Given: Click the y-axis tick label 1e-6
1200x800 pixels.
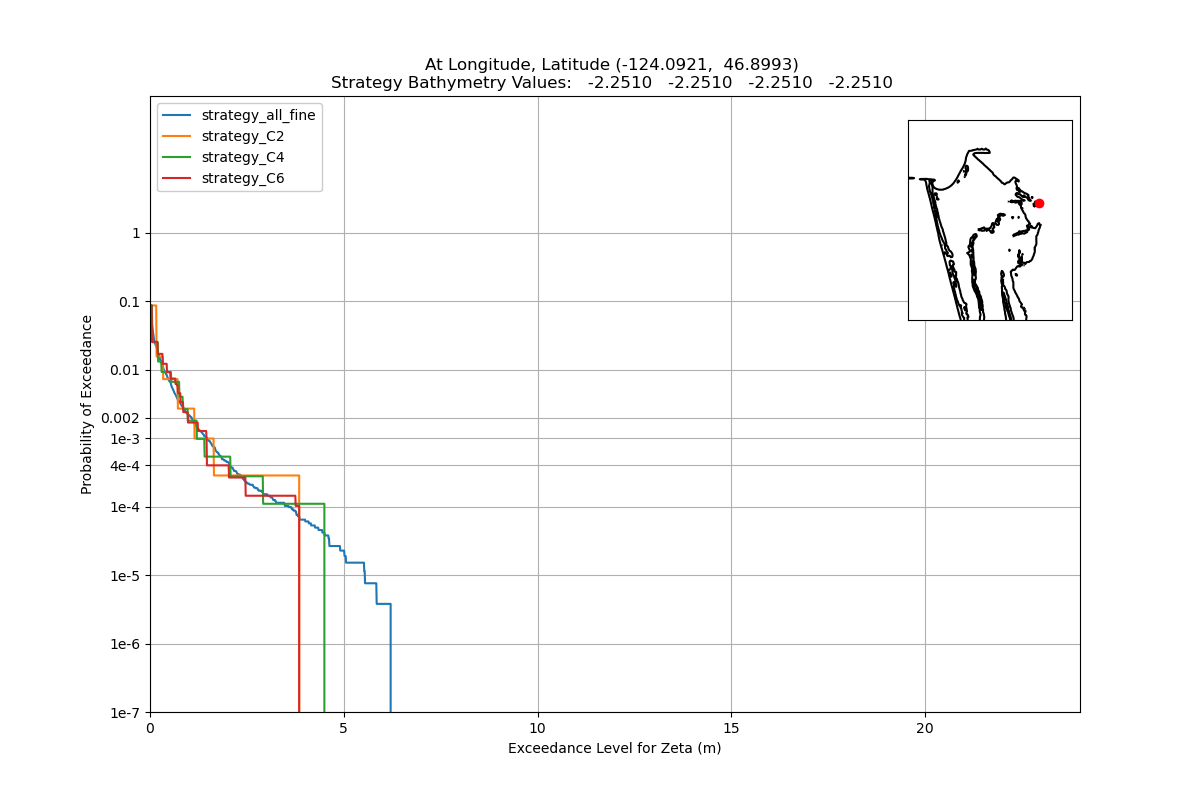Looking at the screenshot, I should (124, 644).
